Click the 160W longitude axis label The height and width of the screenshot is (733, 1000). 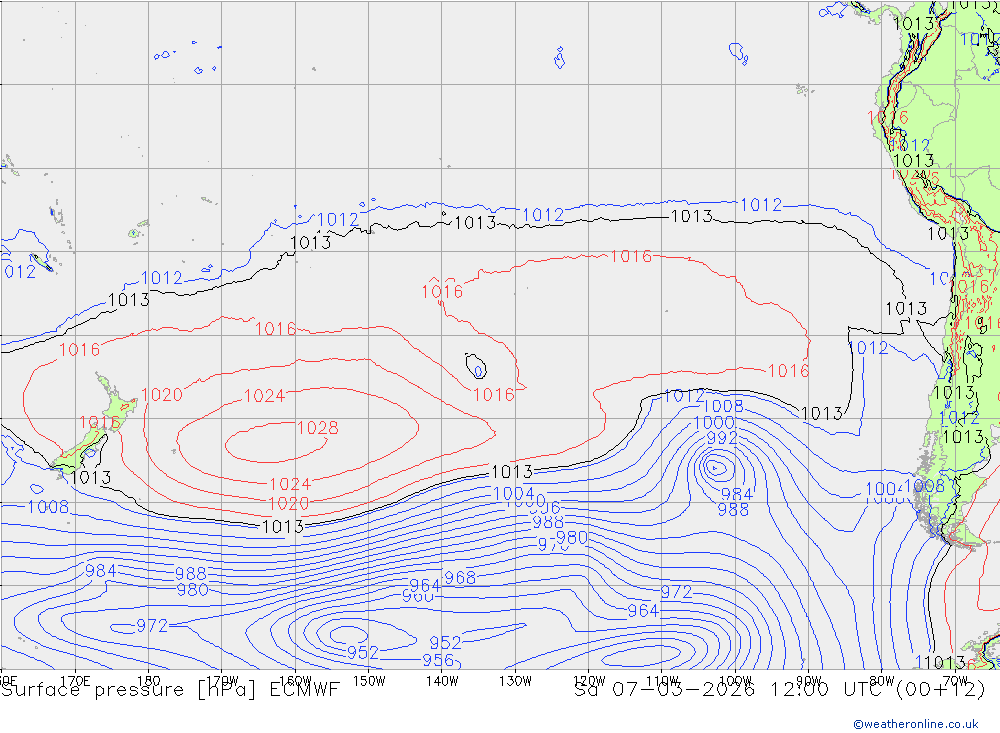tap(295, 681)
